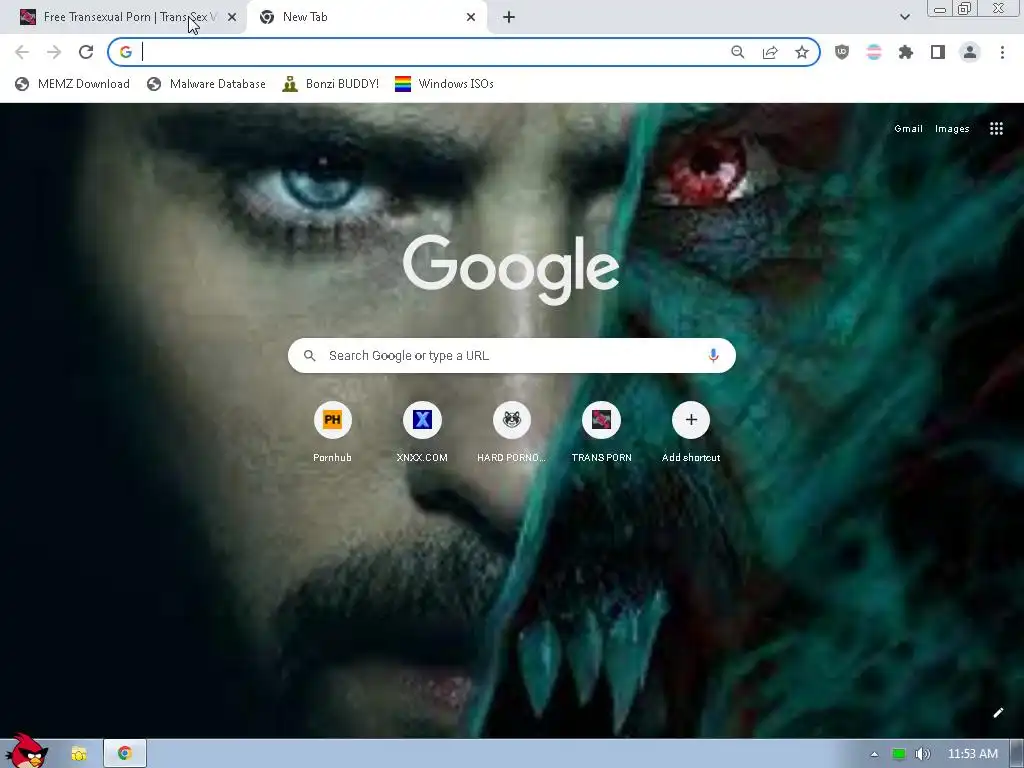The width and height of the screenshot is (1024, 768).
Task: Open the zoom magnifier in address bar
Action: 737,52
